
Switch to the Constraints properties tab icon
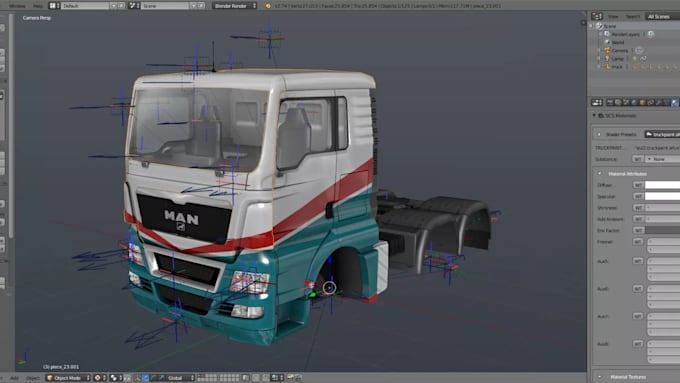pyautogui.click(x=651, y=102)
